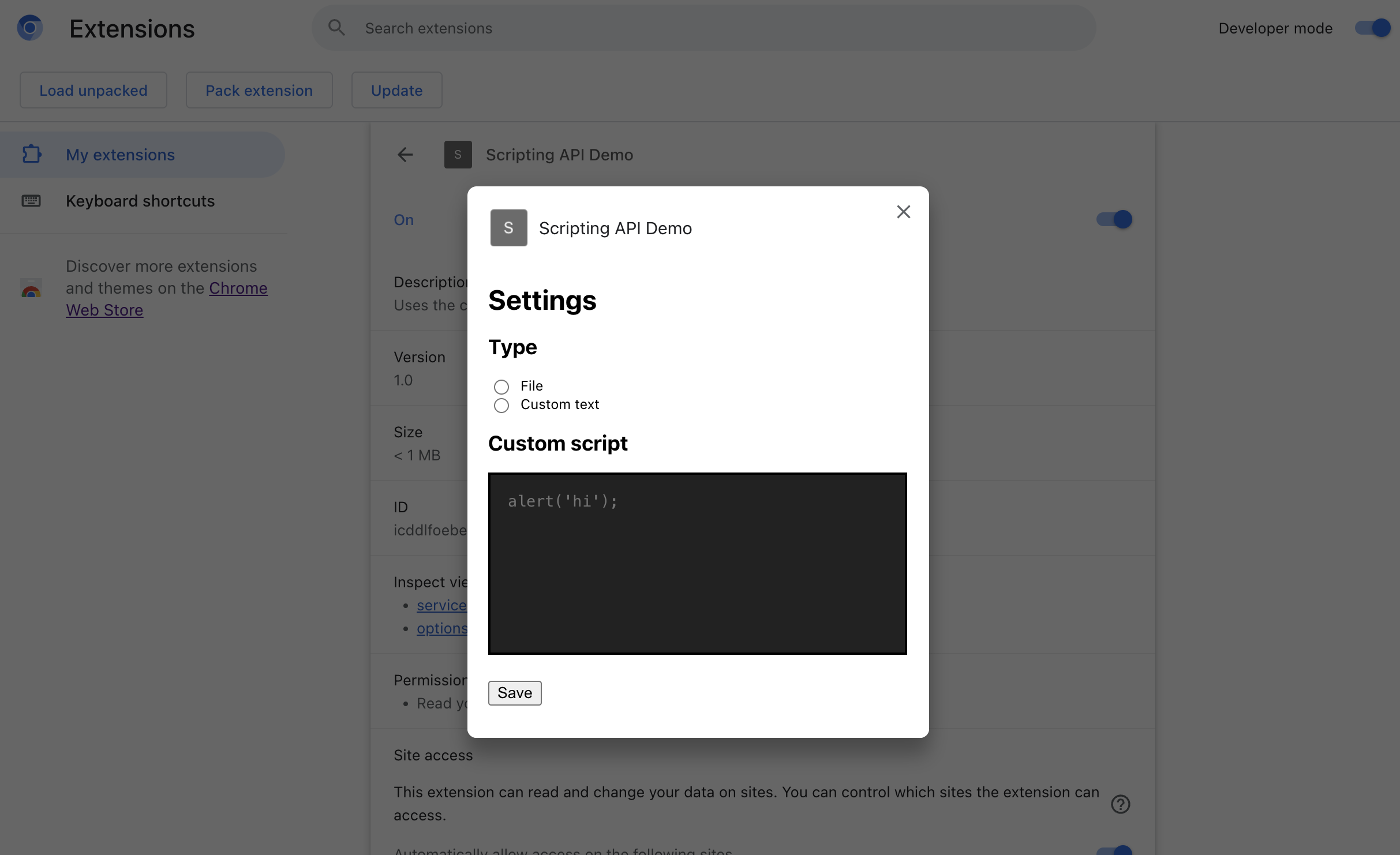The width and height of the screenshot is (1400, 855).
Task: Click the Chromium browser logo icon
Action: [x=29, y=27]
